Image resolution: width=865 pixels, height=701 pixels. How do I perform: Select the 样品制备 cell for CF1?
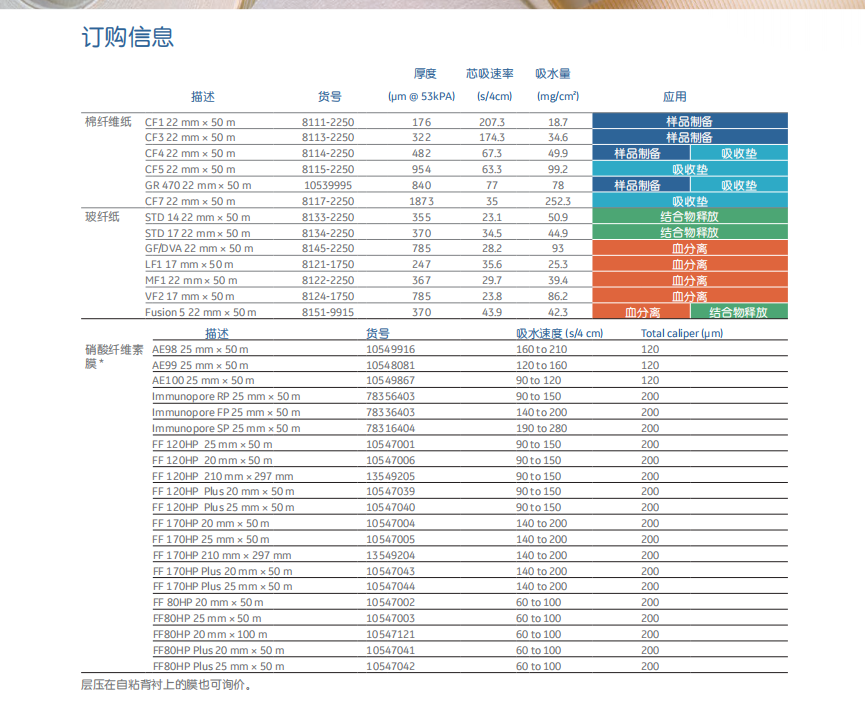point(690,121)
